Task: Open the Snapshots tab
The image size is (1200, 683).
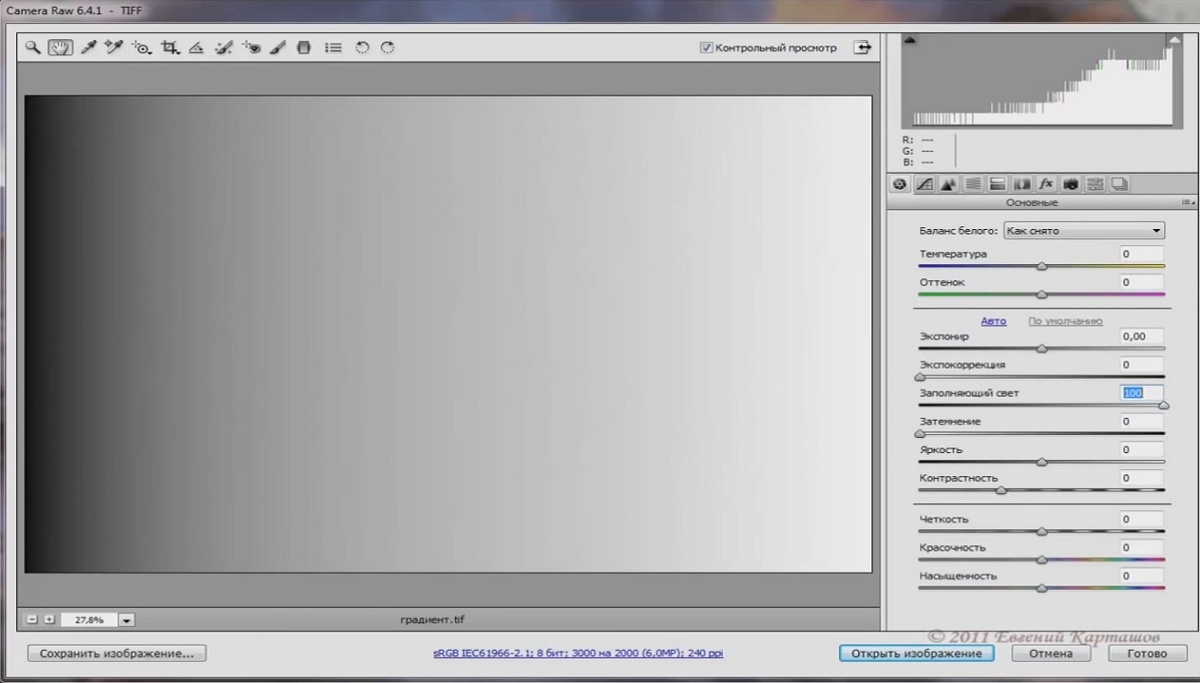Action: 1119,184
